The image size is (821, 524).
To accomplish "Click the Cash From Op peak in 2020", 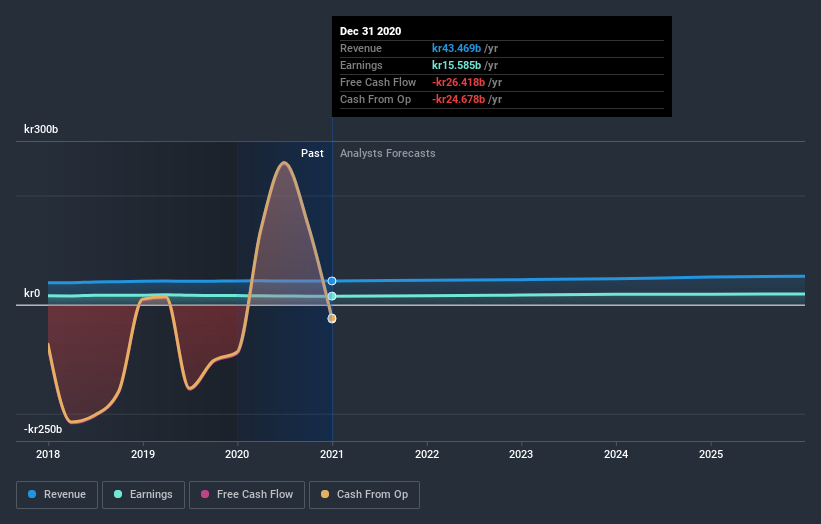I will coord(284,162).
